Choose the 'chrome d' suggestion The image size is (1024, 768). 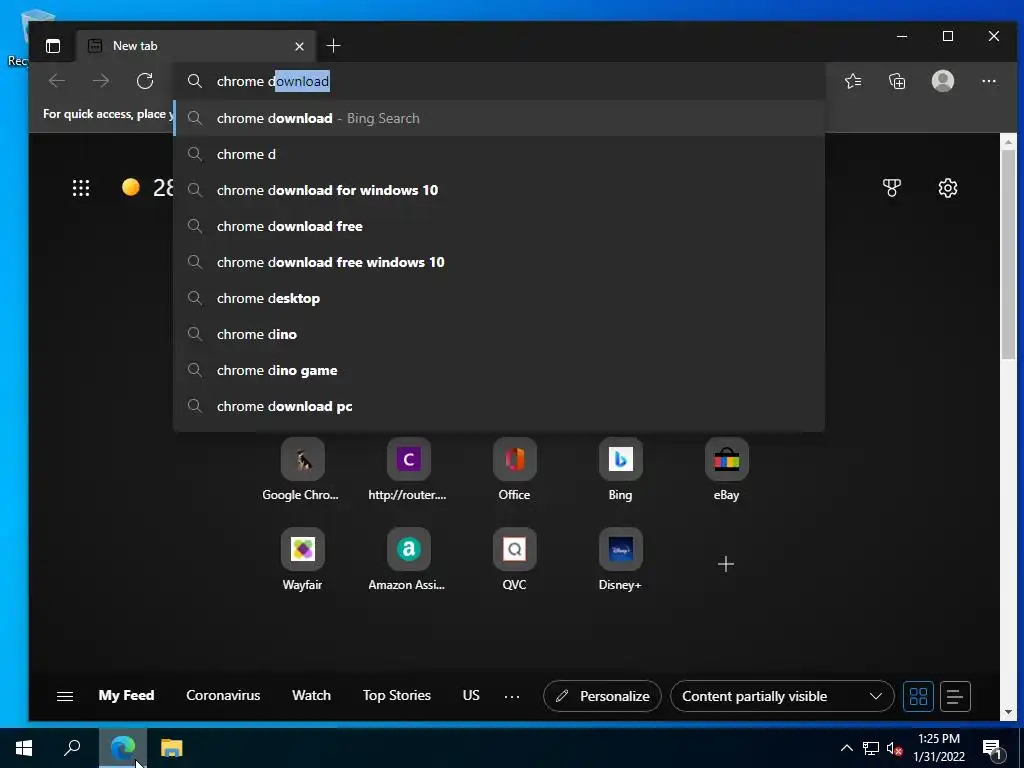point(499,154)
